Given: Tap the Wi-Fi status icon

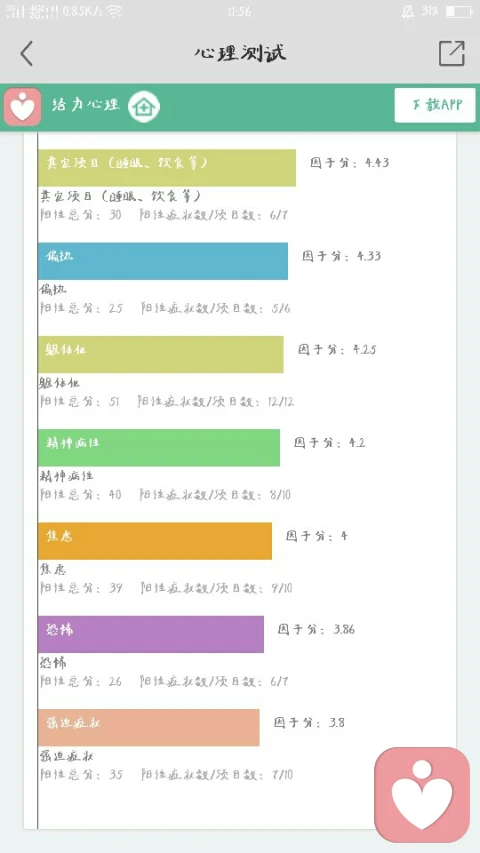Looking at the screenshot, I should pyautogui.click(x=114, y=11).
